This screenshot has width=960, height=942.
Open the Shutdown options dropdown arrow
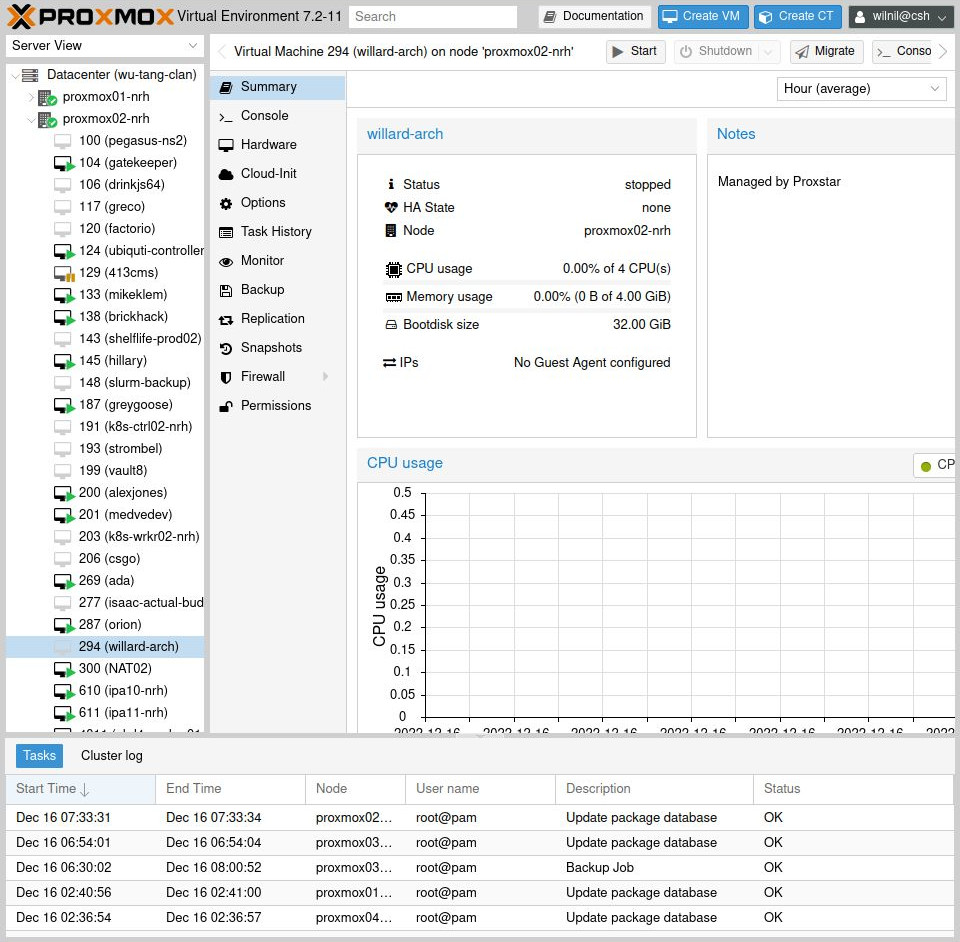768,52
